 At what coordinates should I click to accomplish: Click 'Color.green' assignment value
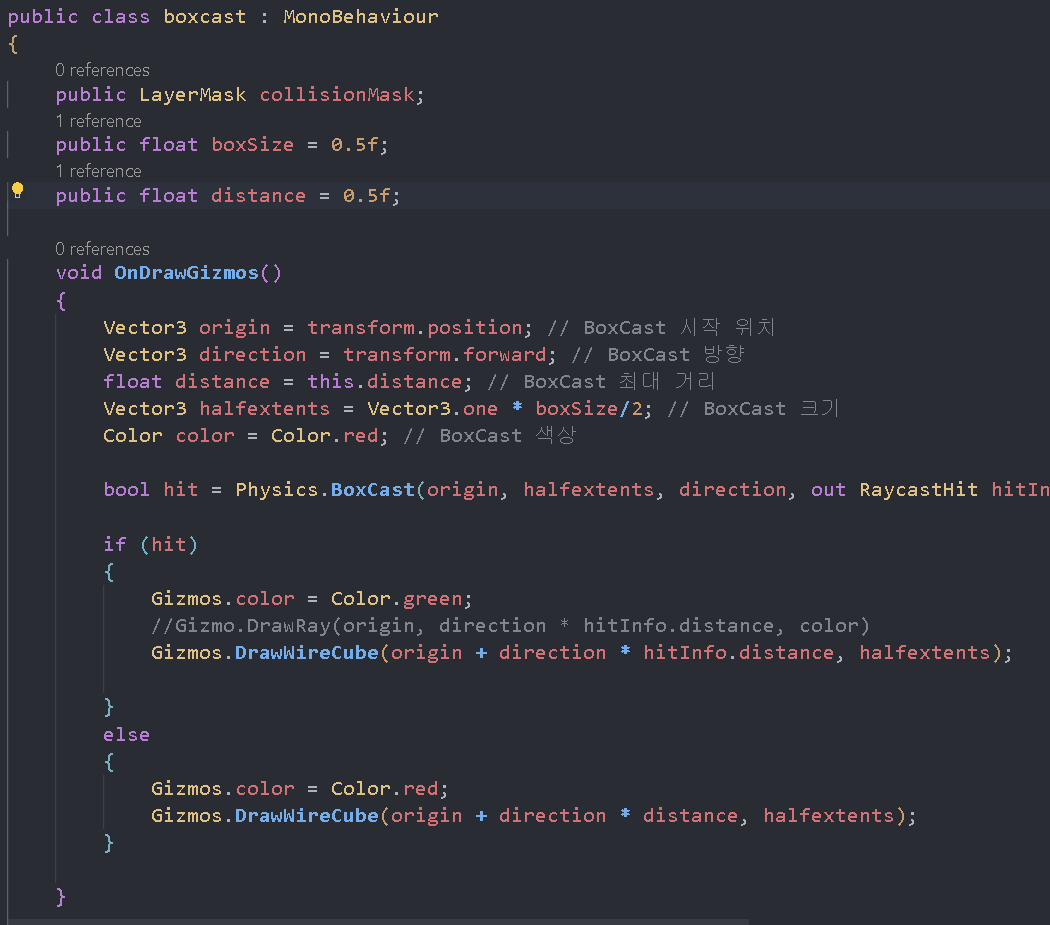click(x=396, y=599)
